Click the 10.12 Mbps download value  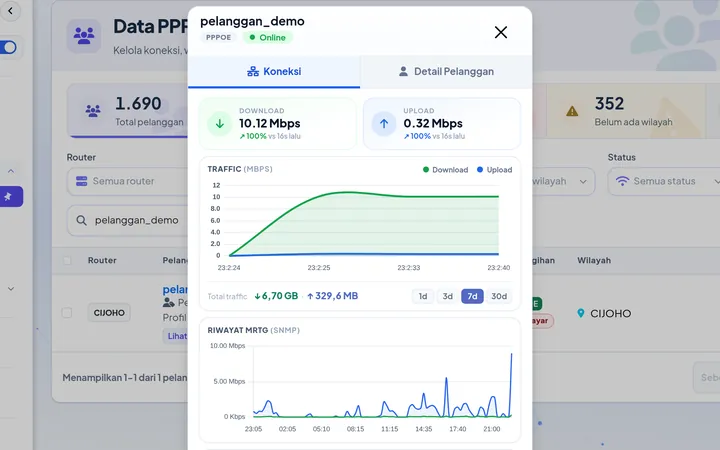(x=270, y=124)
